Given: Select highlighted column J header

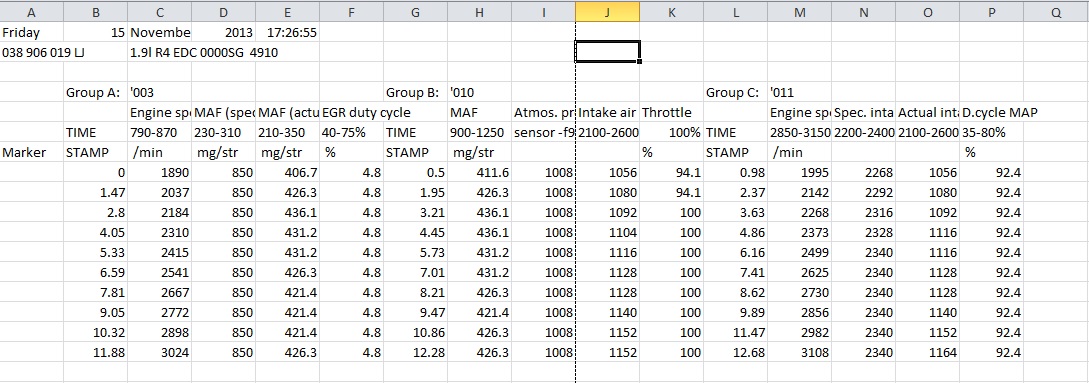Looking at the screenshot, I should 607,11.
